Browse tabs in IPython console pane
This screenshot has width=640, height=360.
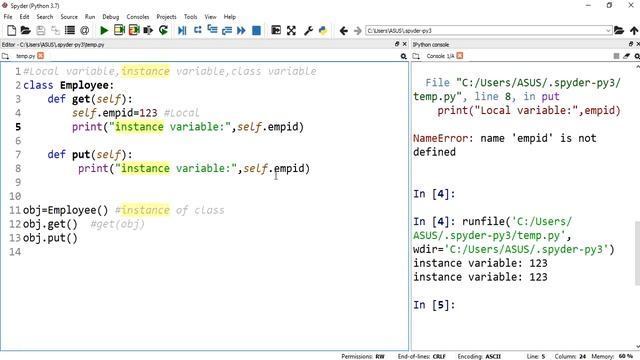[416, 56]
